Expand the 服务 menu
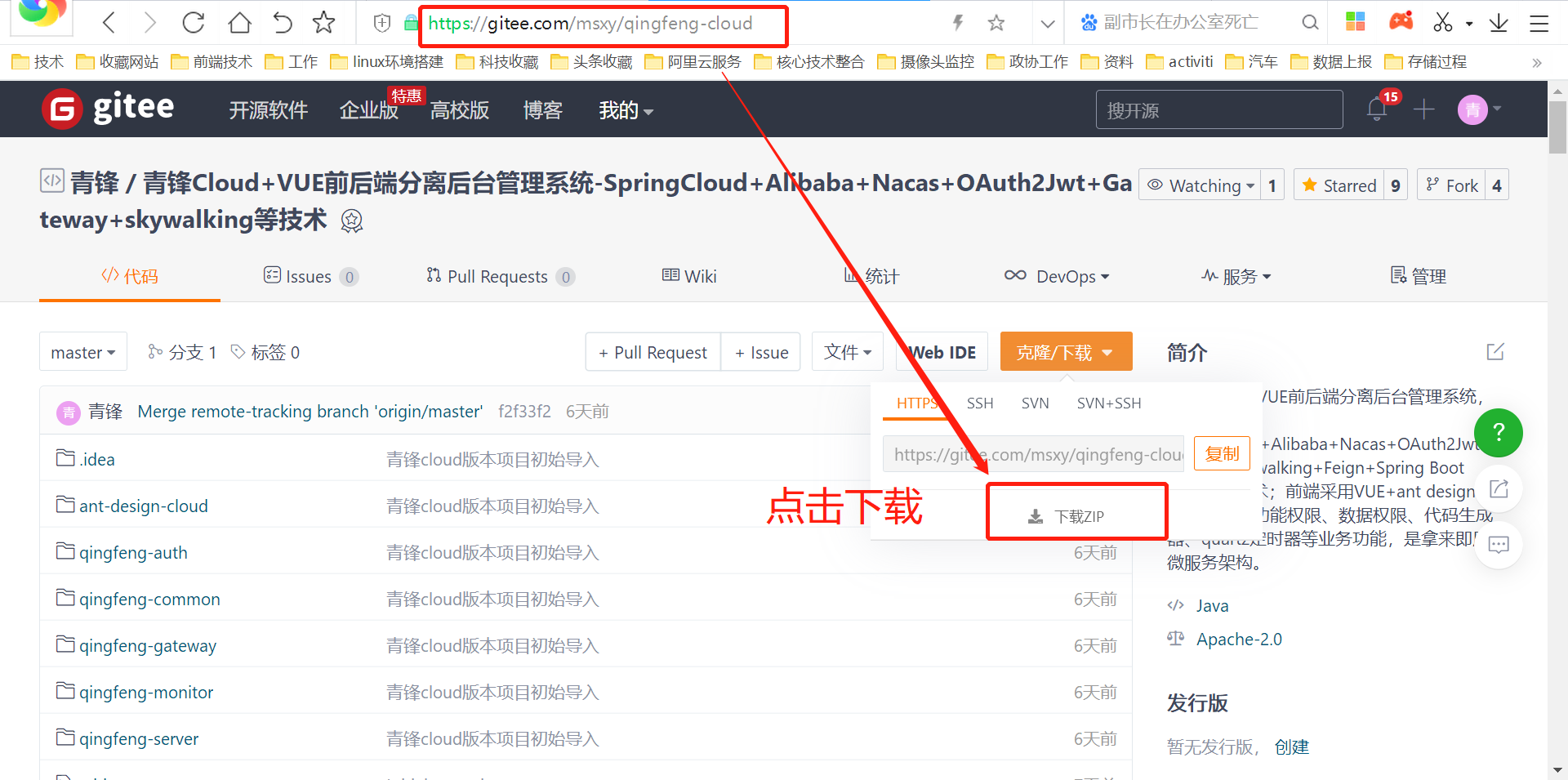1568x780 pixels. (x=1236, y=276)
